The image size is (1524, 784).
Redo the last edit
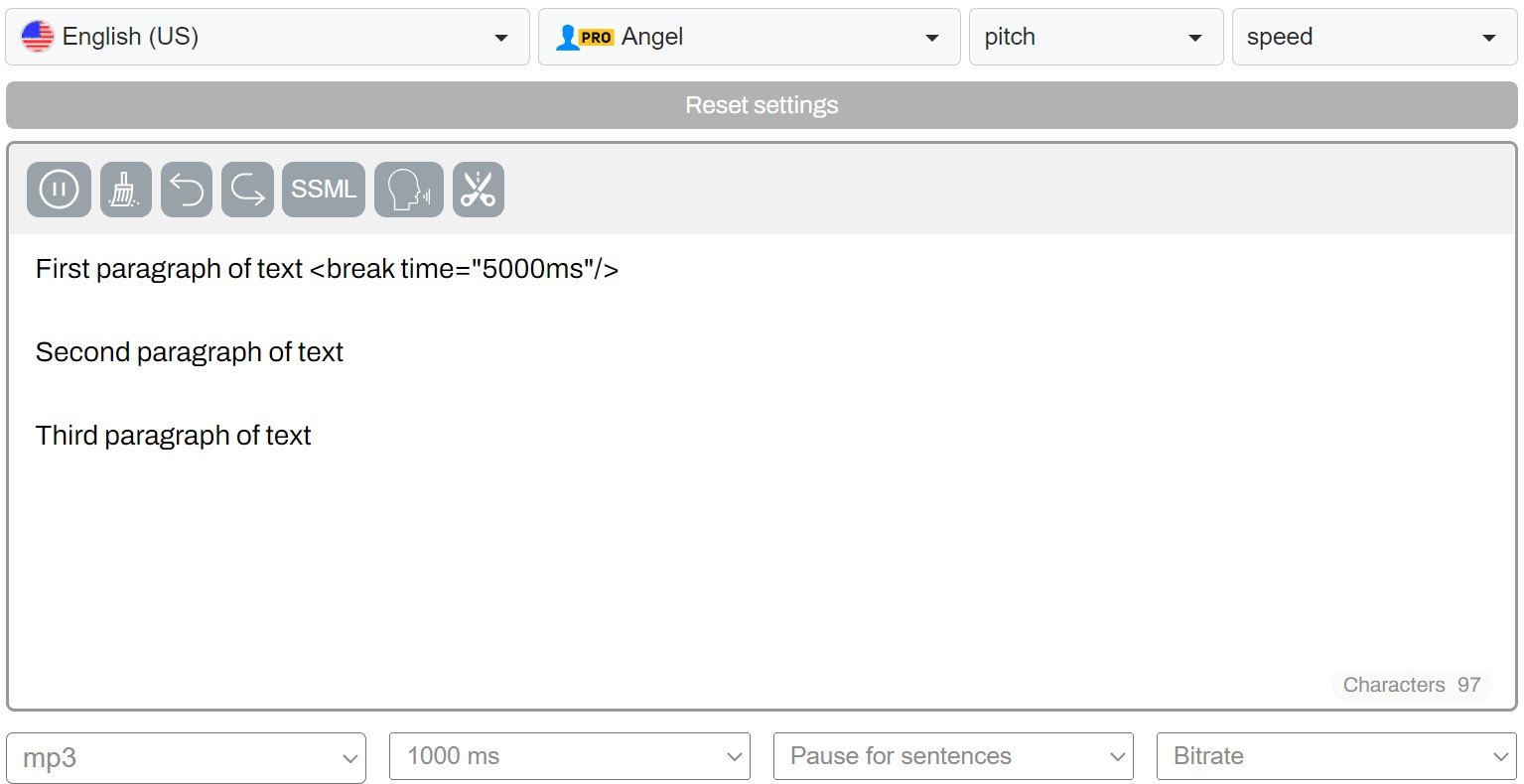point(247,190)
